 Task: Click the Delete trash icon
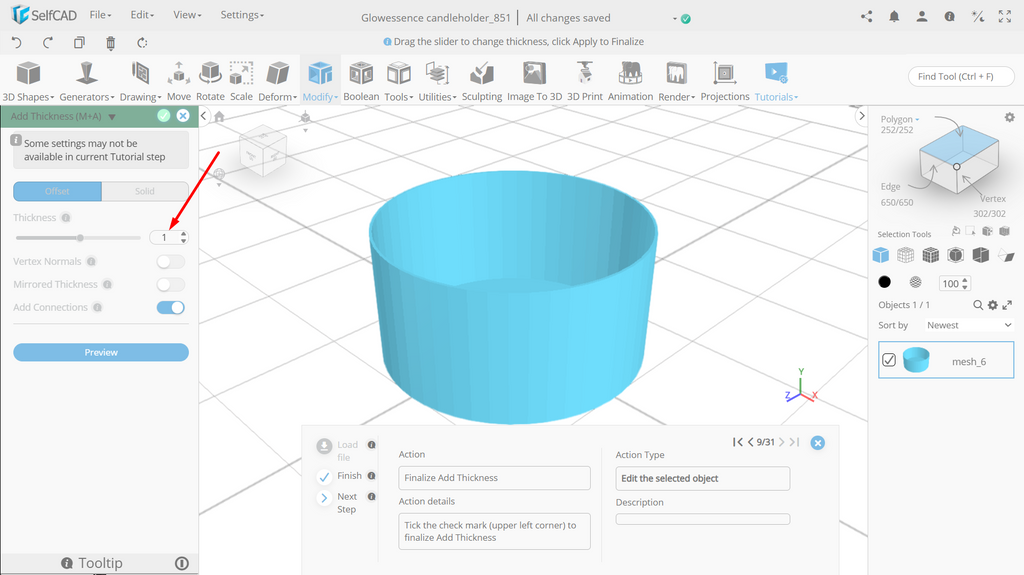click(110, 43)
